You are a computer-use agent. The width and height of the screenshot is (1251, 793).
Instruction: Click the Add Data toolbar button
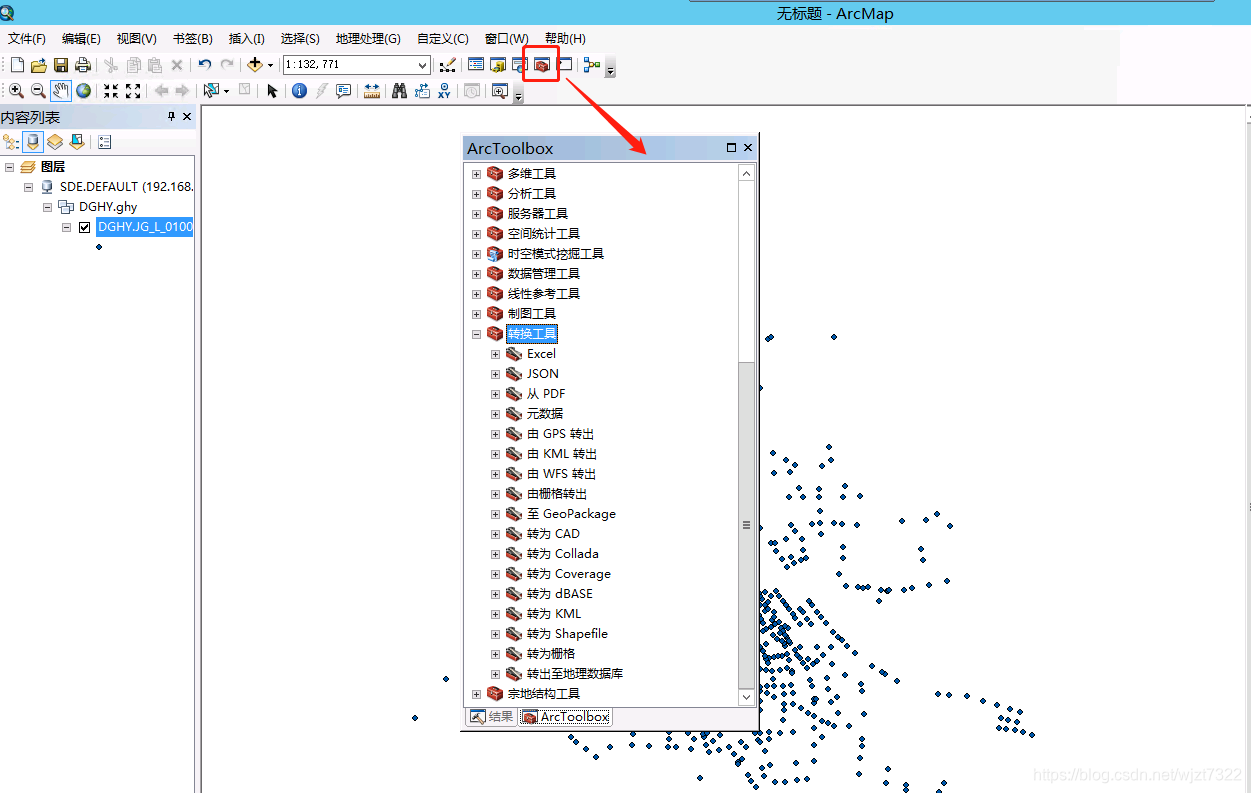pos(254,65)
